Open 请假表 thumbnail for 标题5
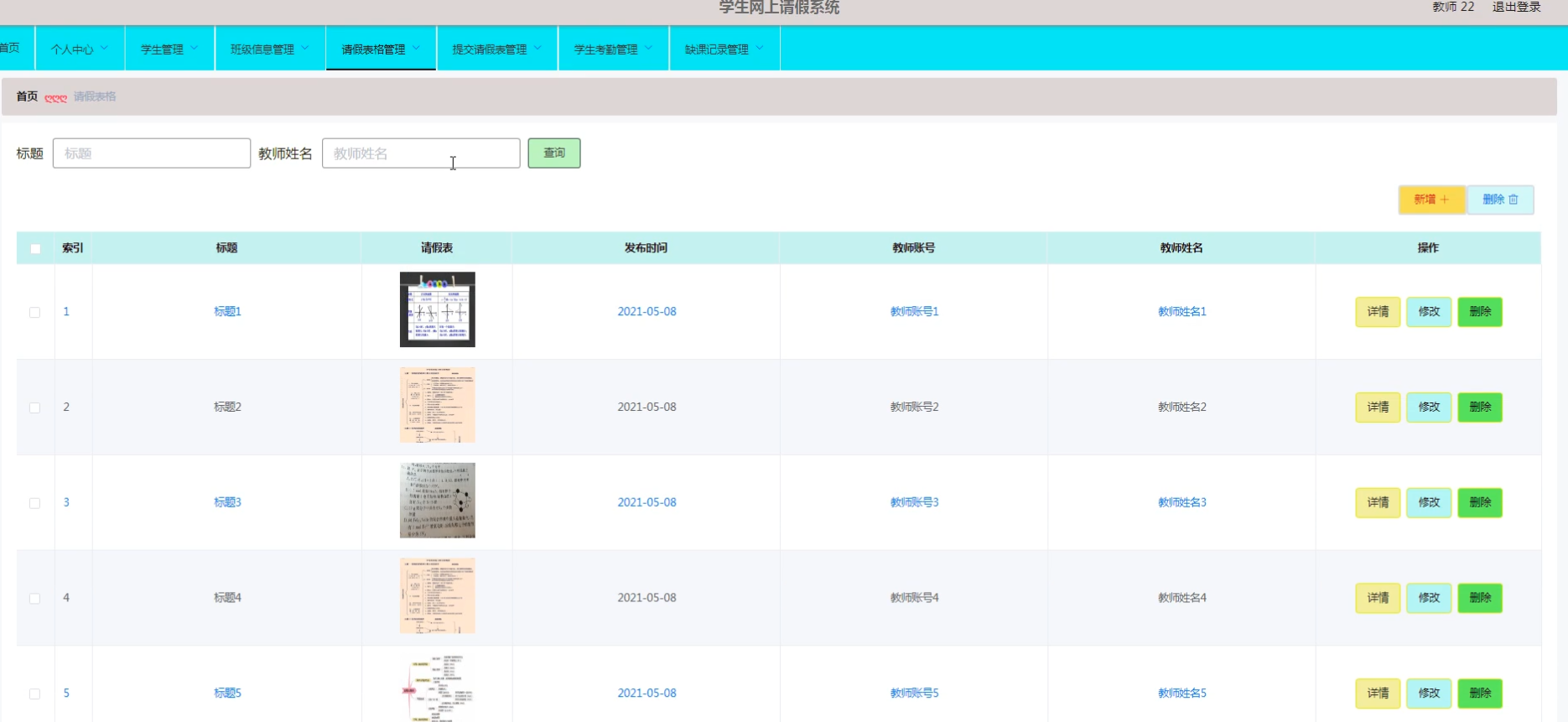Screen dimensions: 1568x722 pos(438,688)
